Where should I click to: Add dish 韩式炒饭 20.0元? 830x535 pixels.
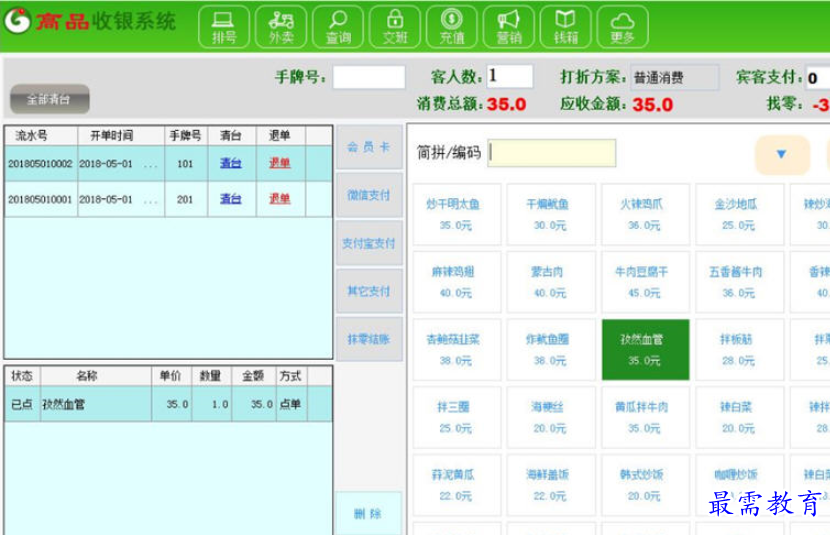645,485
